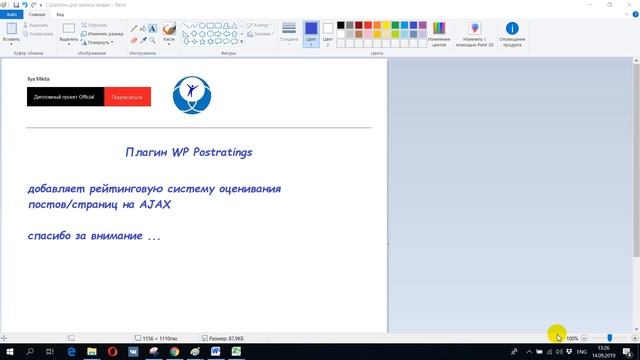
Task: Expand the Brushes dropdown arrow
Action: pos(169,44)
